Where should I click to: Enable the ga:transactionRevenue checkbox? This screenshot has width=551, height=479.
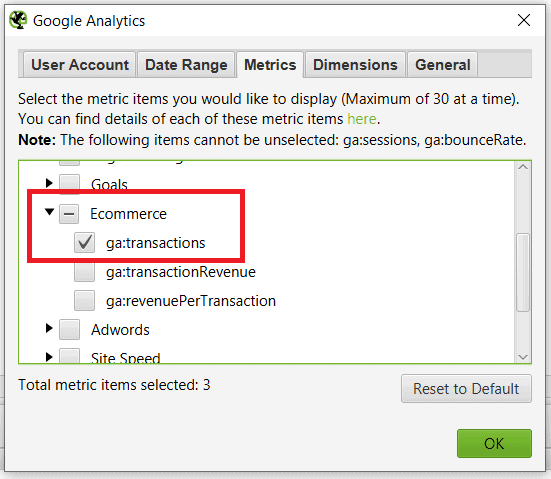(x=84, y=272)
